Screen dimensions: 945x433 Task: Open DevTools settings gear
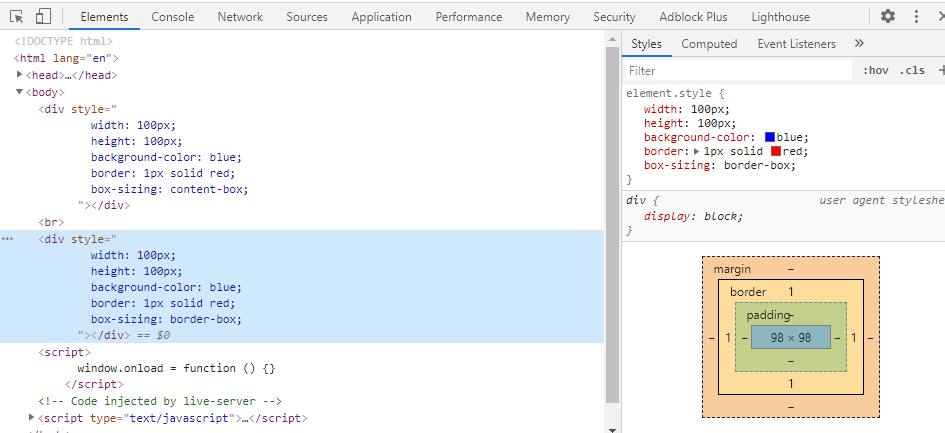(888, 16)
